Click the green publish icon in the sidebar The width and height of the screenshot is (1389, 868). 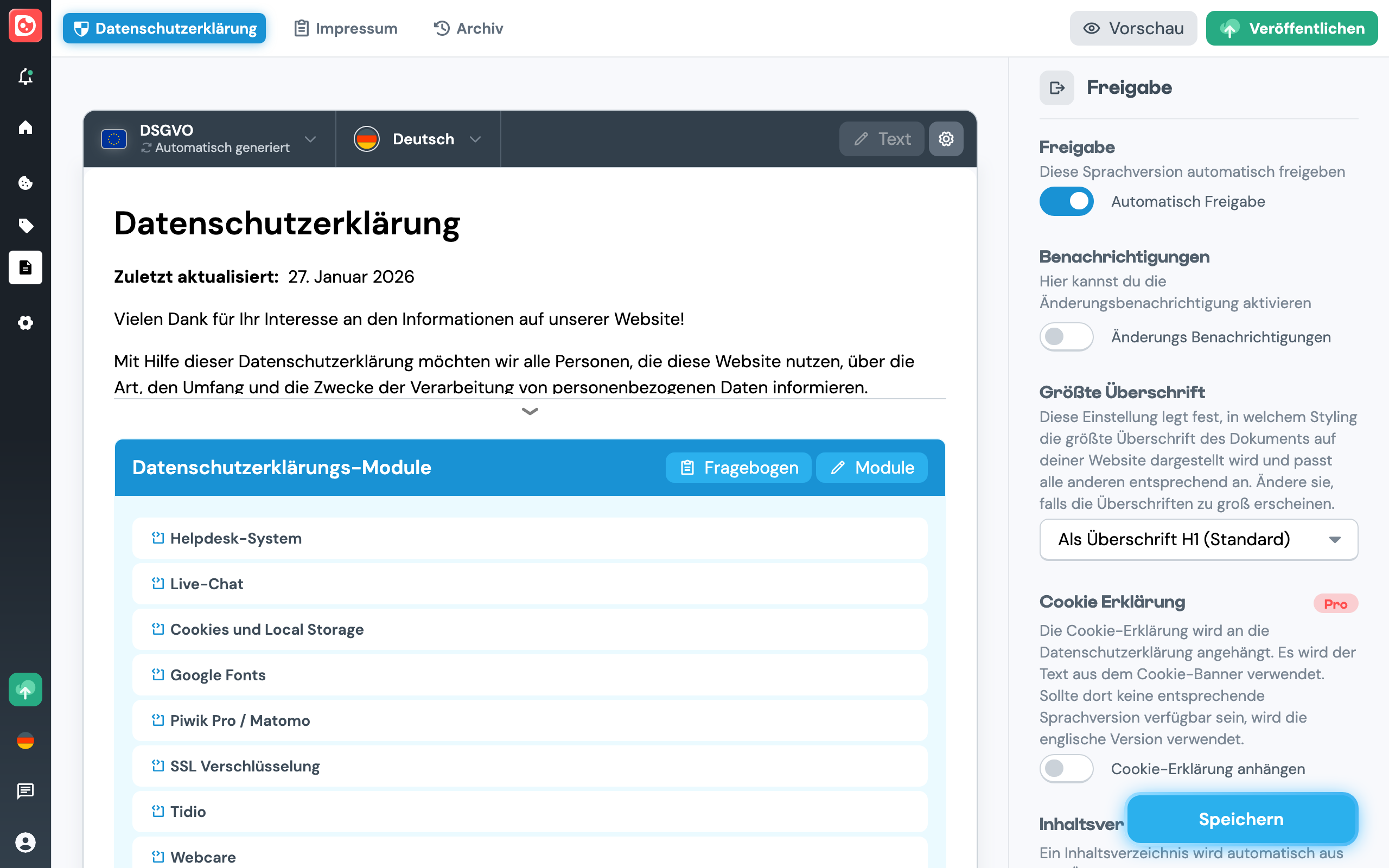click(x=26, y=690)
